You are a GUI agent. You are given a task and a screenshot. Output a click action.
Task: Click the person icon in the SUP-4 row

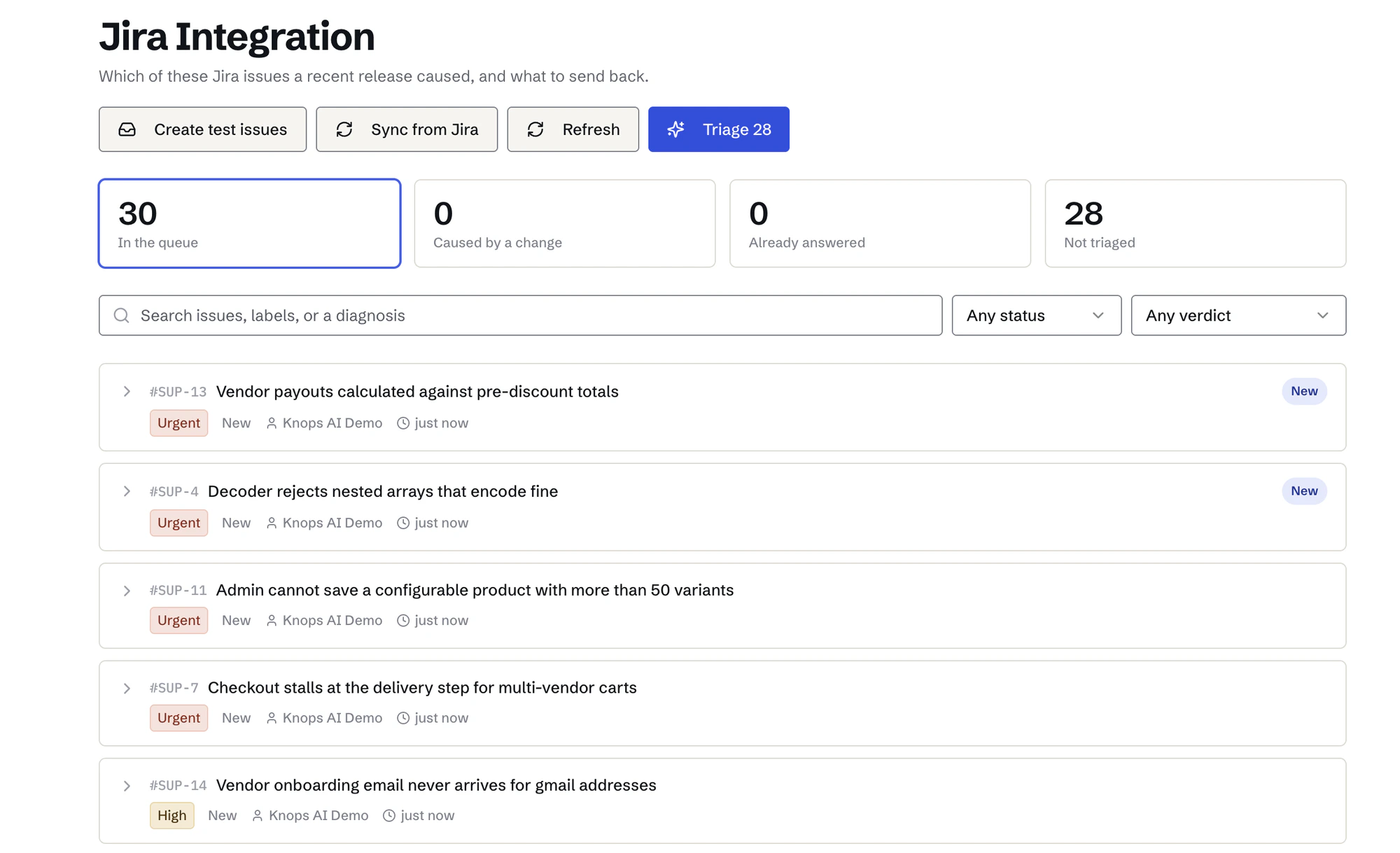(x=272, y=523)
